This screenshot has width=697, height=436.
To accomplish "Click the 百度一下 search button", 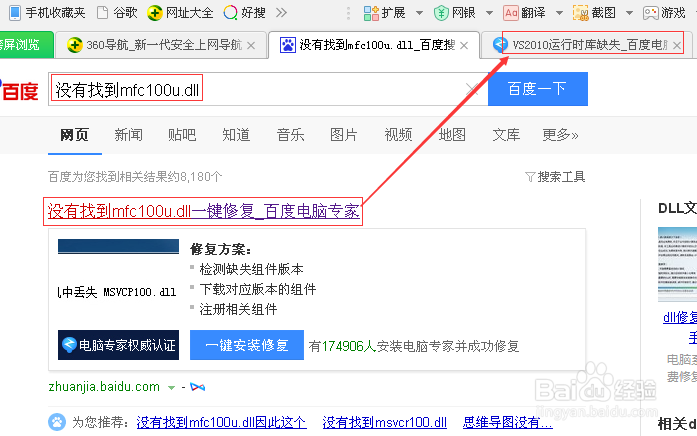I will 538,89.
